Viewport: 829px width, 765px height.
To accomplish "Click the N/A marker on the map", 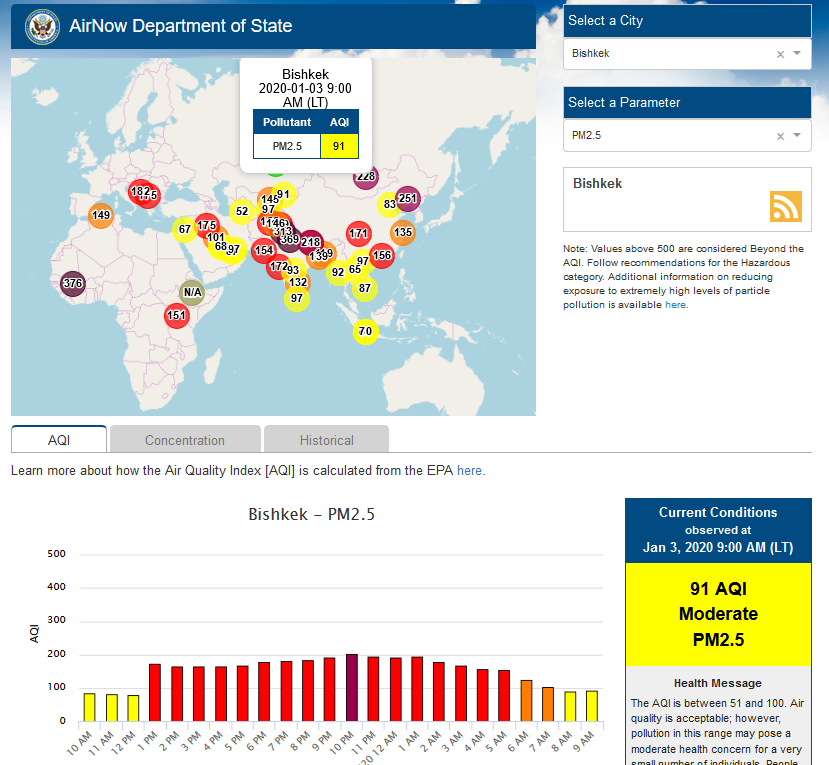I will pos(192,292).
